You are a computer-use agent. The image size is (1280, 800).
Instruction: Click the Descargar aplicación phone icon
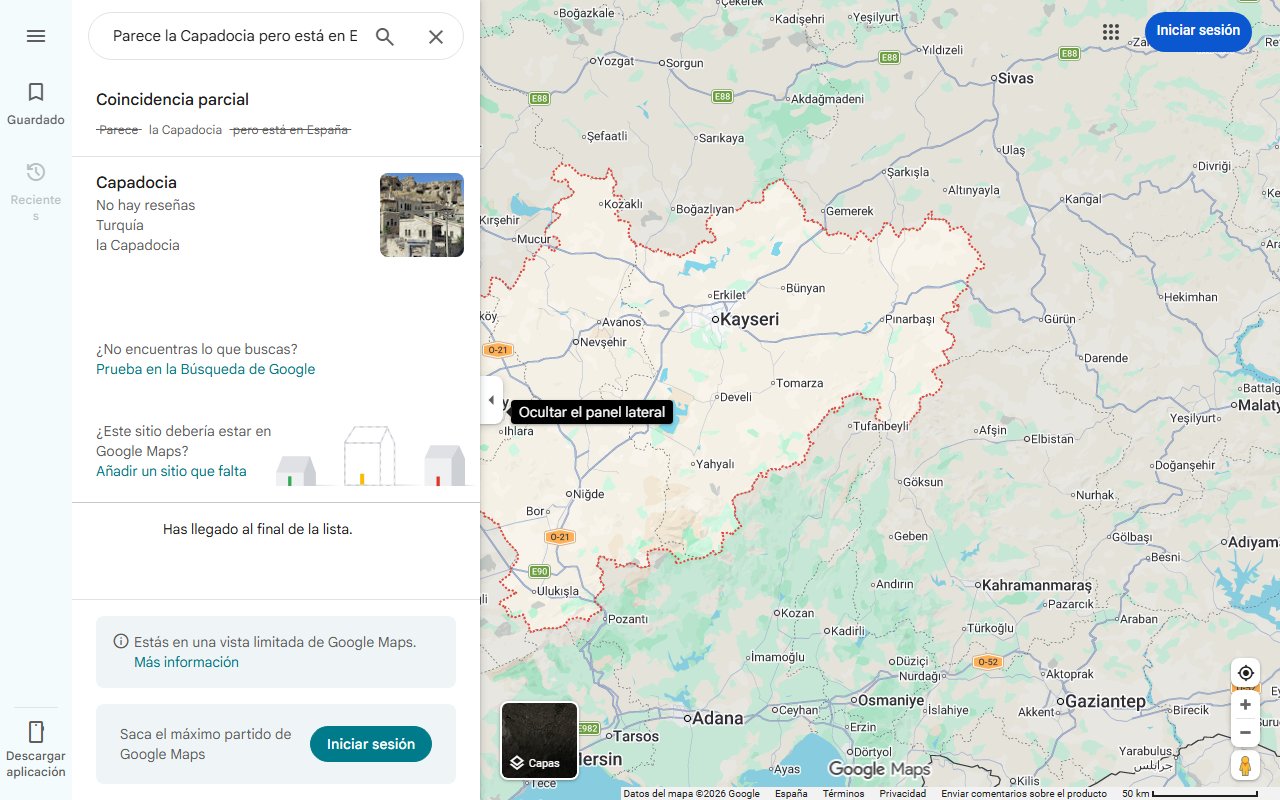pos(36,731)
